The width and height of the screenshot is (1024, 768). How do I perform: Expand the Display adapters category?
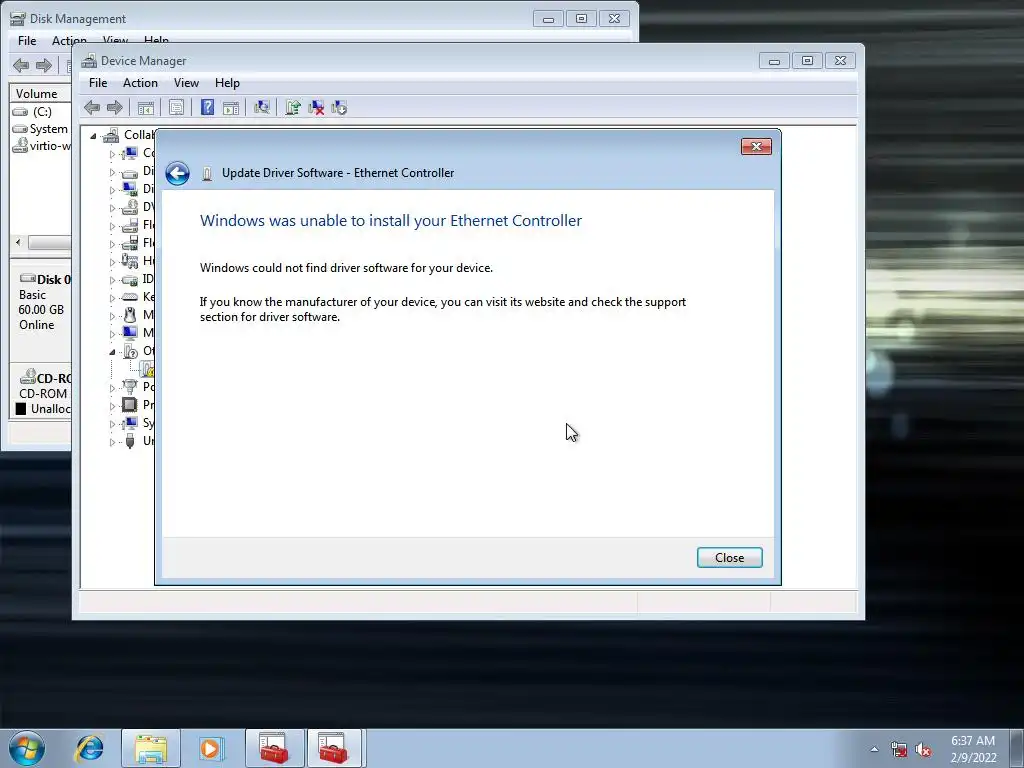[112, 190]
